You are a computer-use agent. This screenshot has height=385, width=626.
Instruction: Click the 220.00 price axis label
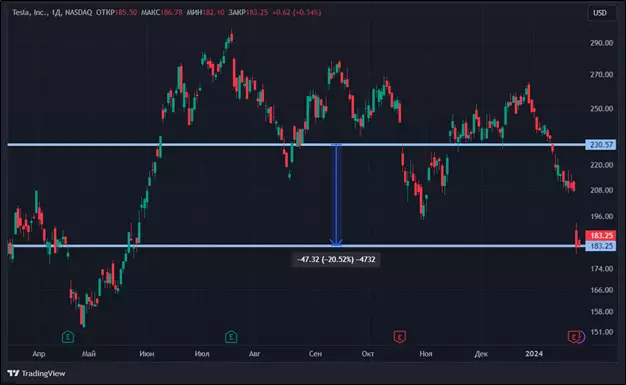point(602,165)
